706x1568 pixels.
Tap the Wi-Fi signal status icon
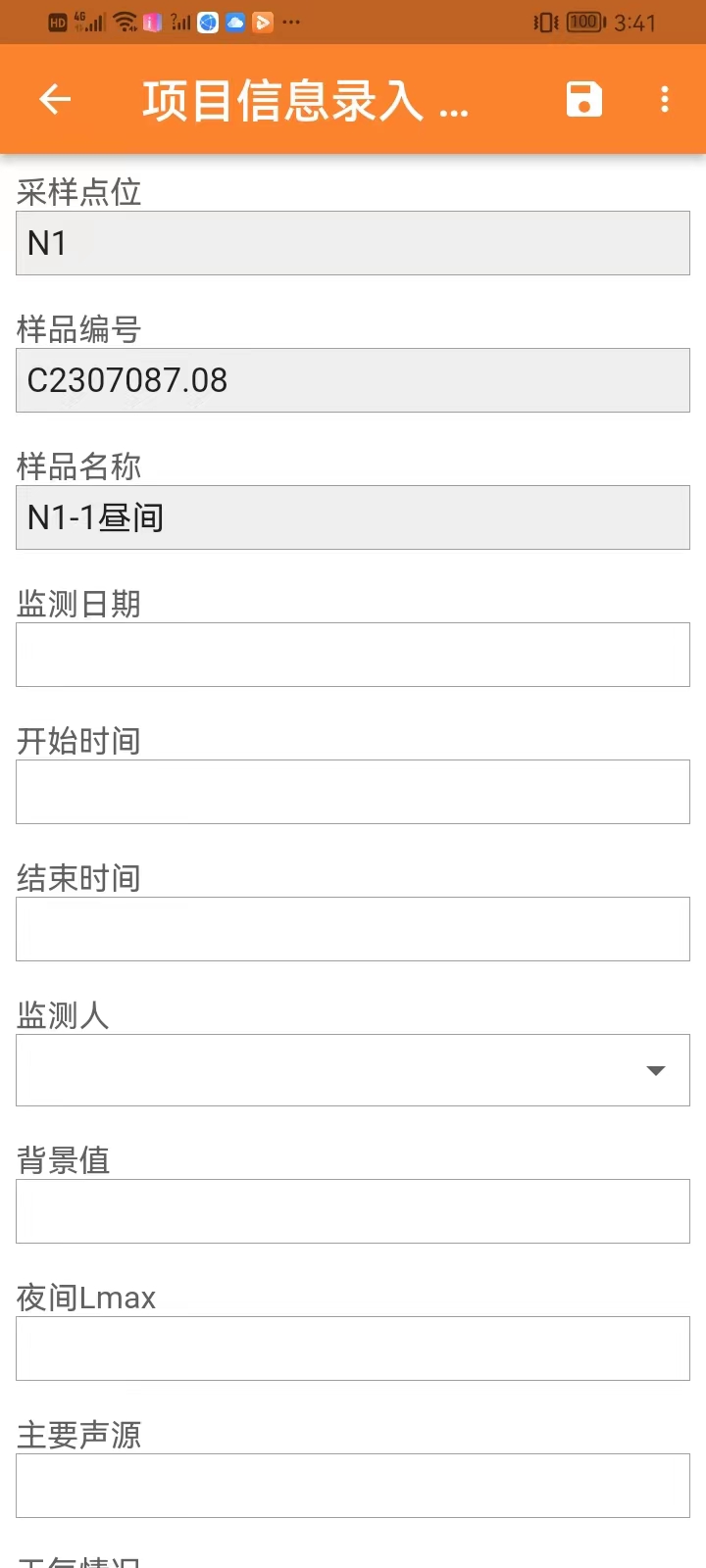[126, 22]
